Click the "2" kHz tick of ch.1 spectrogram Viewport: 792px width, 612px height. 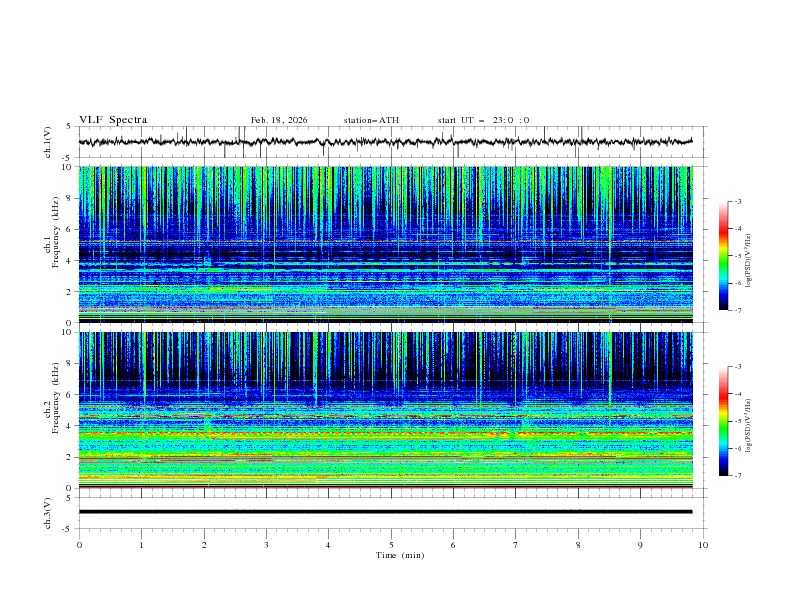[x=71, y=291]
